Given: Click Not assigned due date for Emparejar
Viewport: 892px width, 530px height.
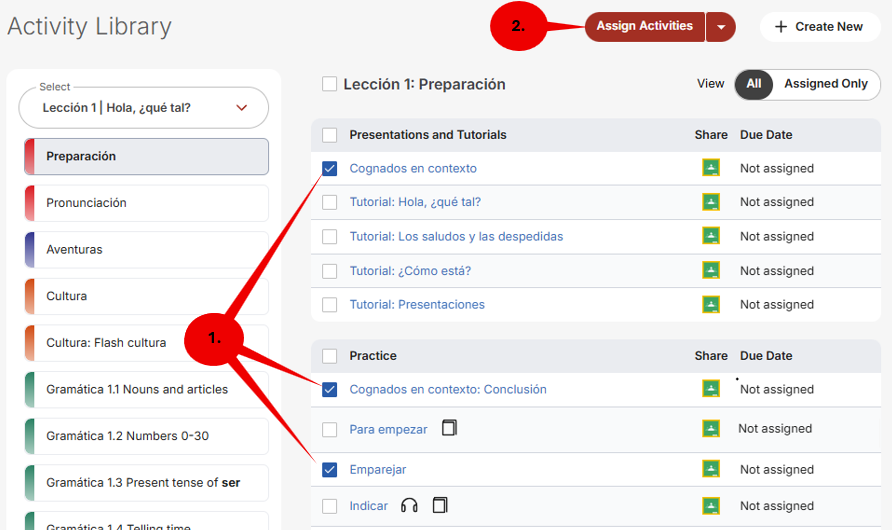Looking at the screenshot, I should tap(777, 470).
